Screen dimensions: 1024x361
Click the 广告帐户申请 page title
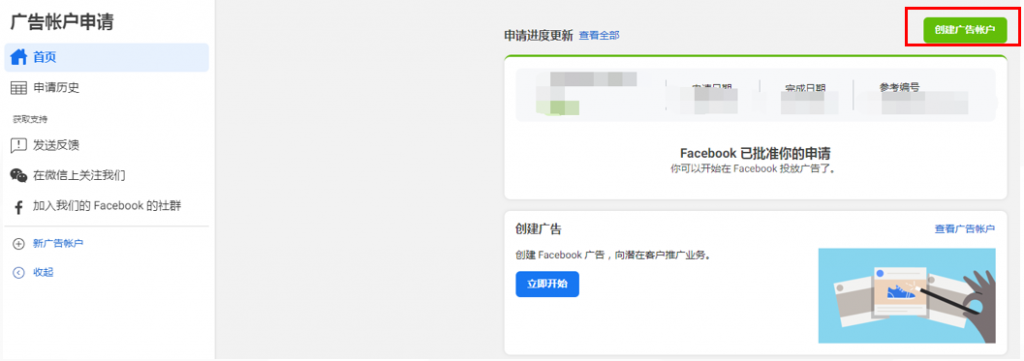point(62,22)
